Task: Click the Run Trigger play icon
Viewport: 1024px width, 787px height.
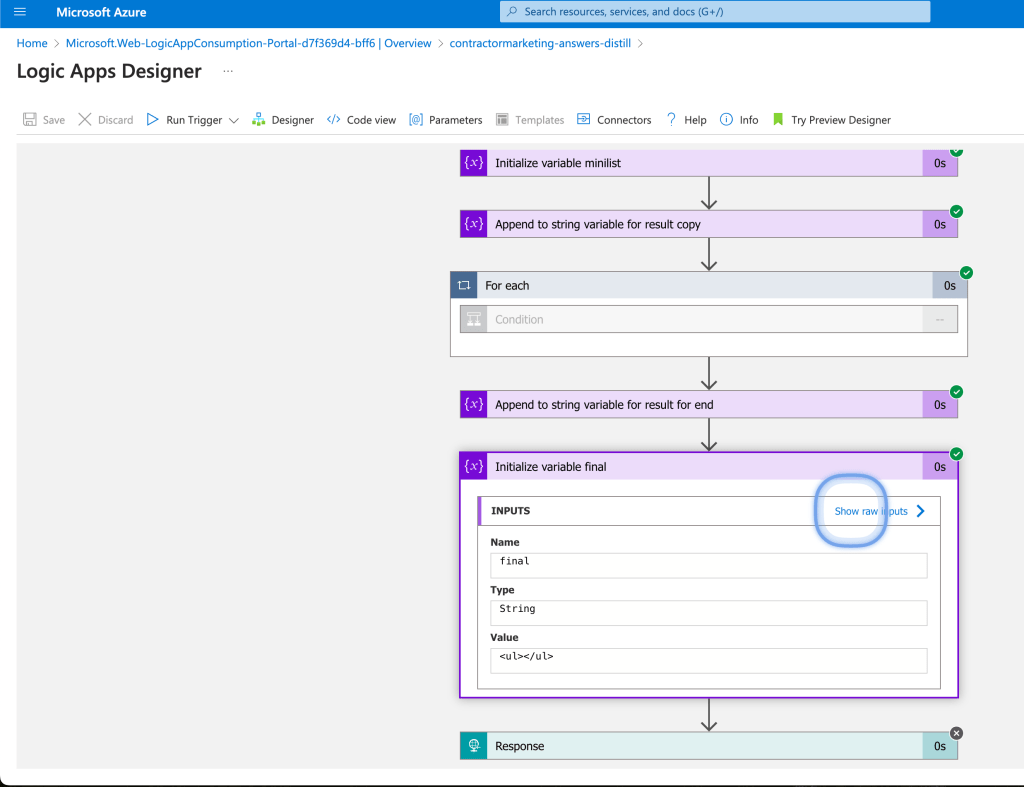Action: point(152,120)
